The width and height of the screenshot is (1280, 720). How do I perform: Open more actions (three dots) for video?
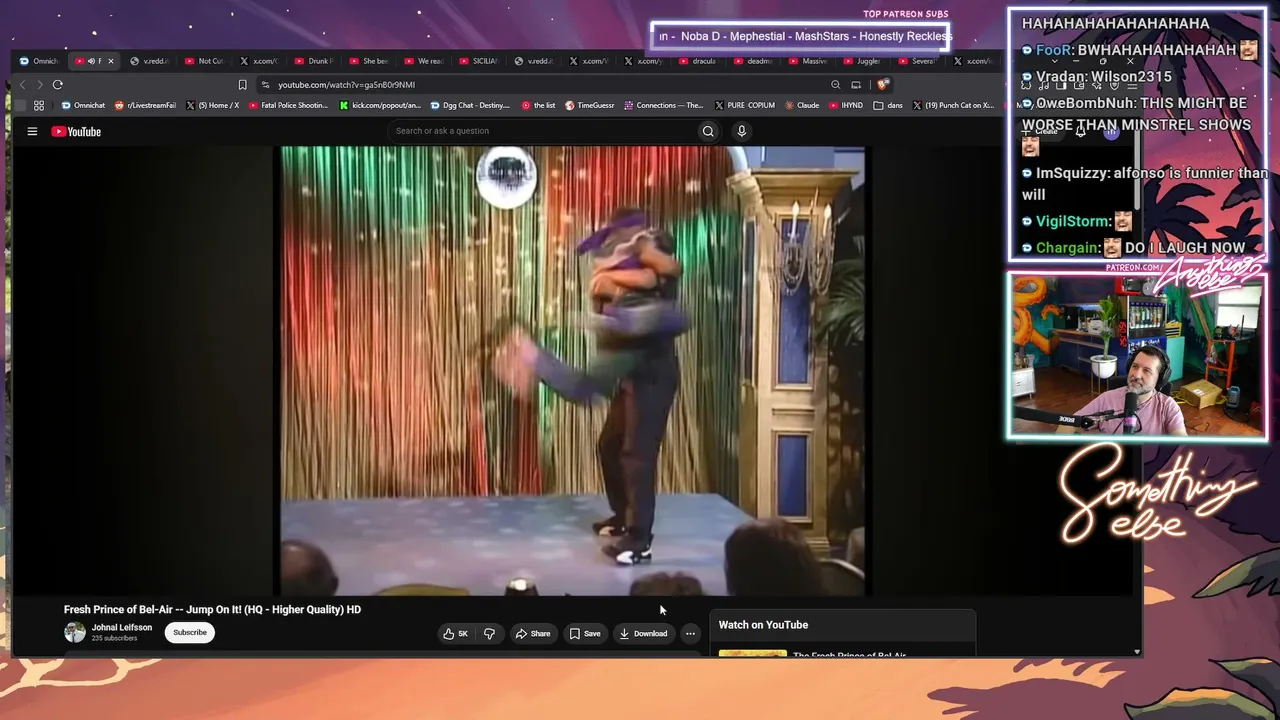[690, 633]
